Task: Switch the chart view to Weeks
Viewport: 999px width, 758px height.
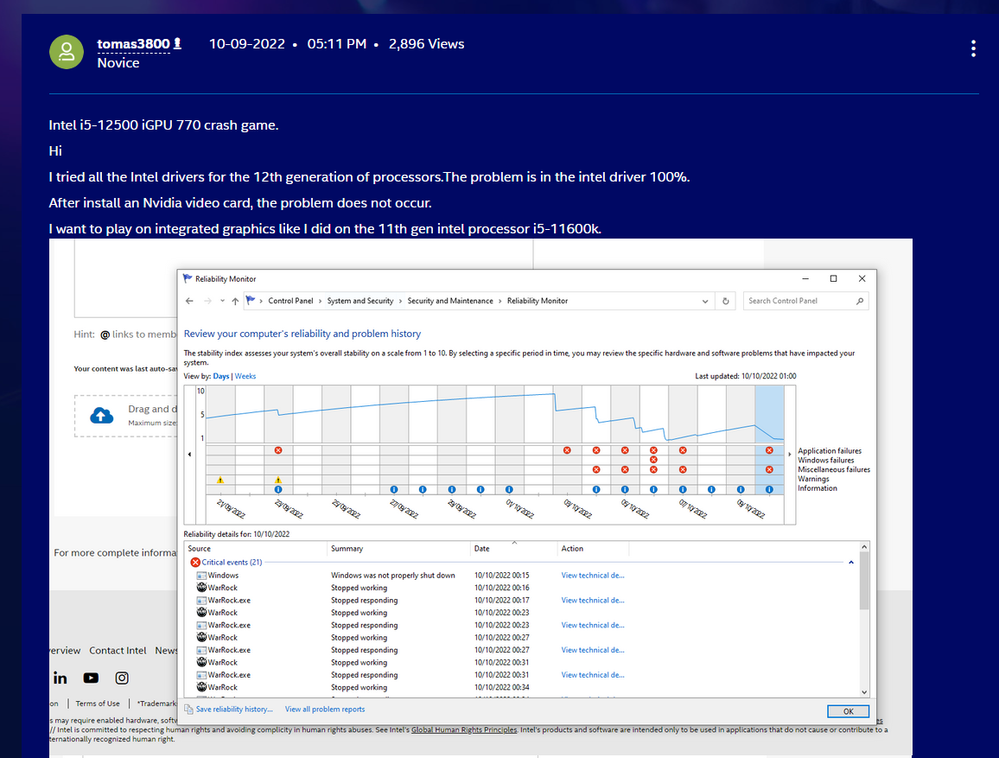Action: (x=245, y=376)
